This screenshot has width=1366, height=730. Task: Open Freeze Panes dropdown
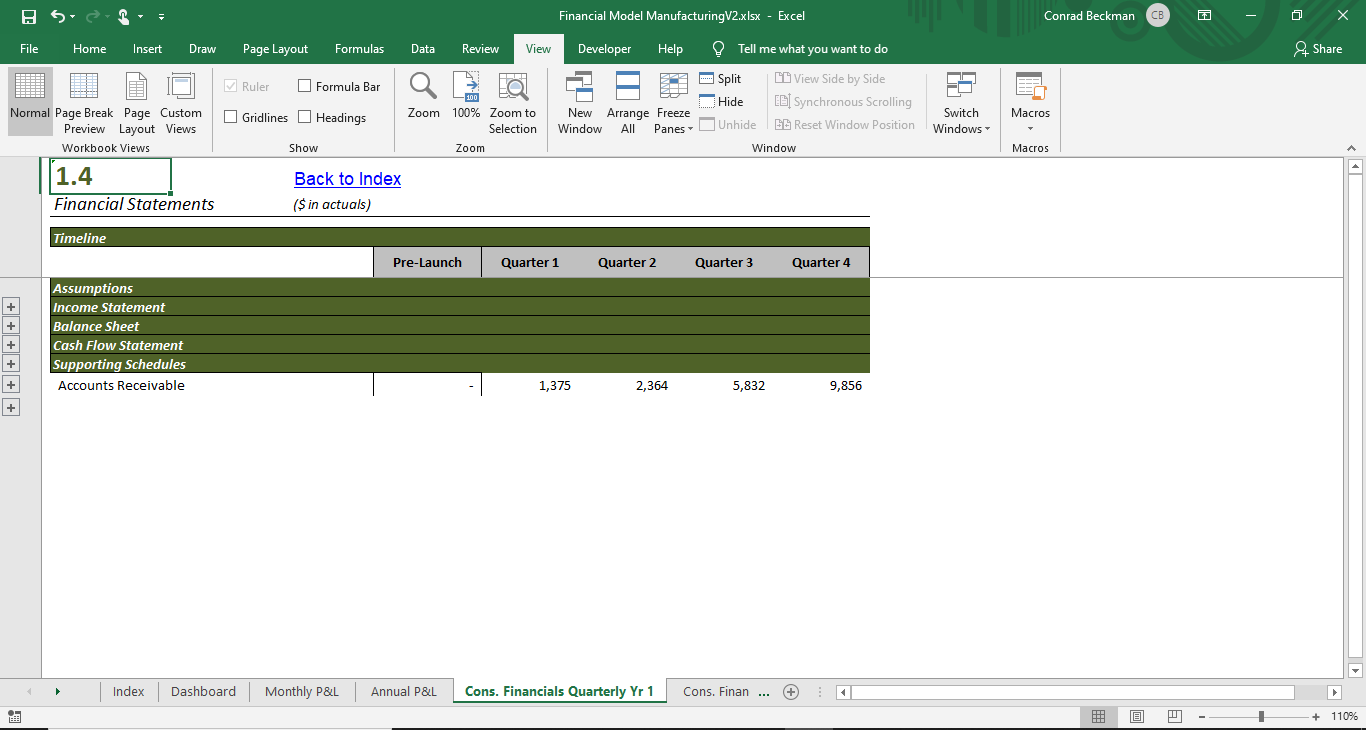click(x=674, y=102)
